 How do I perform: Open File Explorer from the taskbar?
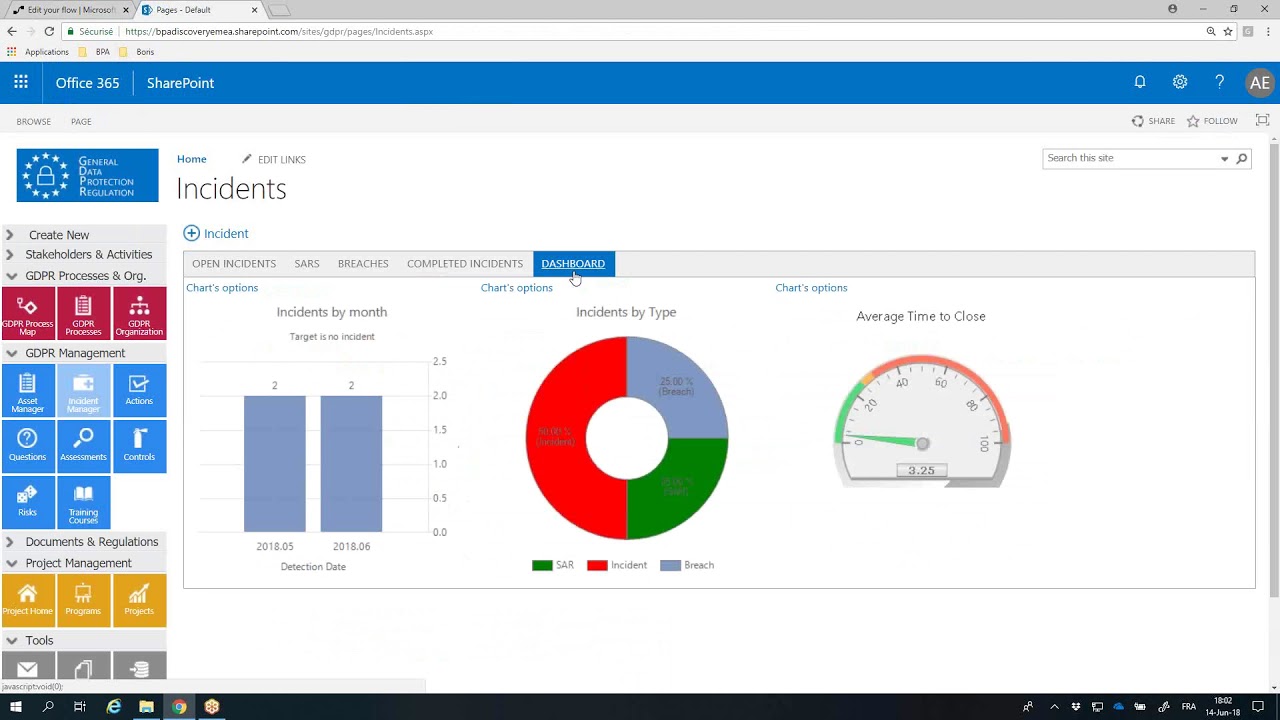[x=146, y=707]
